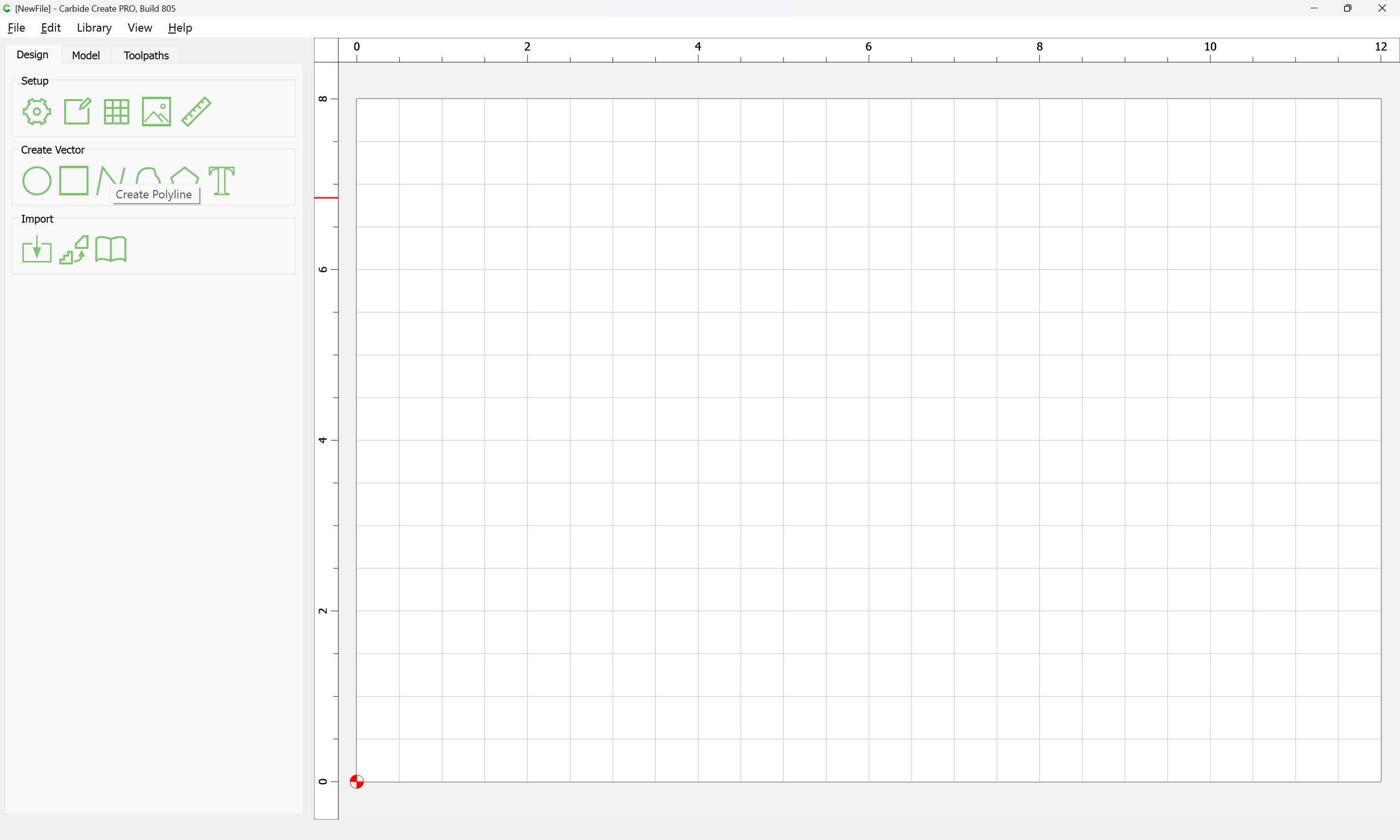Open the Help menu
Image resolution: width=1400 pixels, height=840 pixels.
point(180,28)
